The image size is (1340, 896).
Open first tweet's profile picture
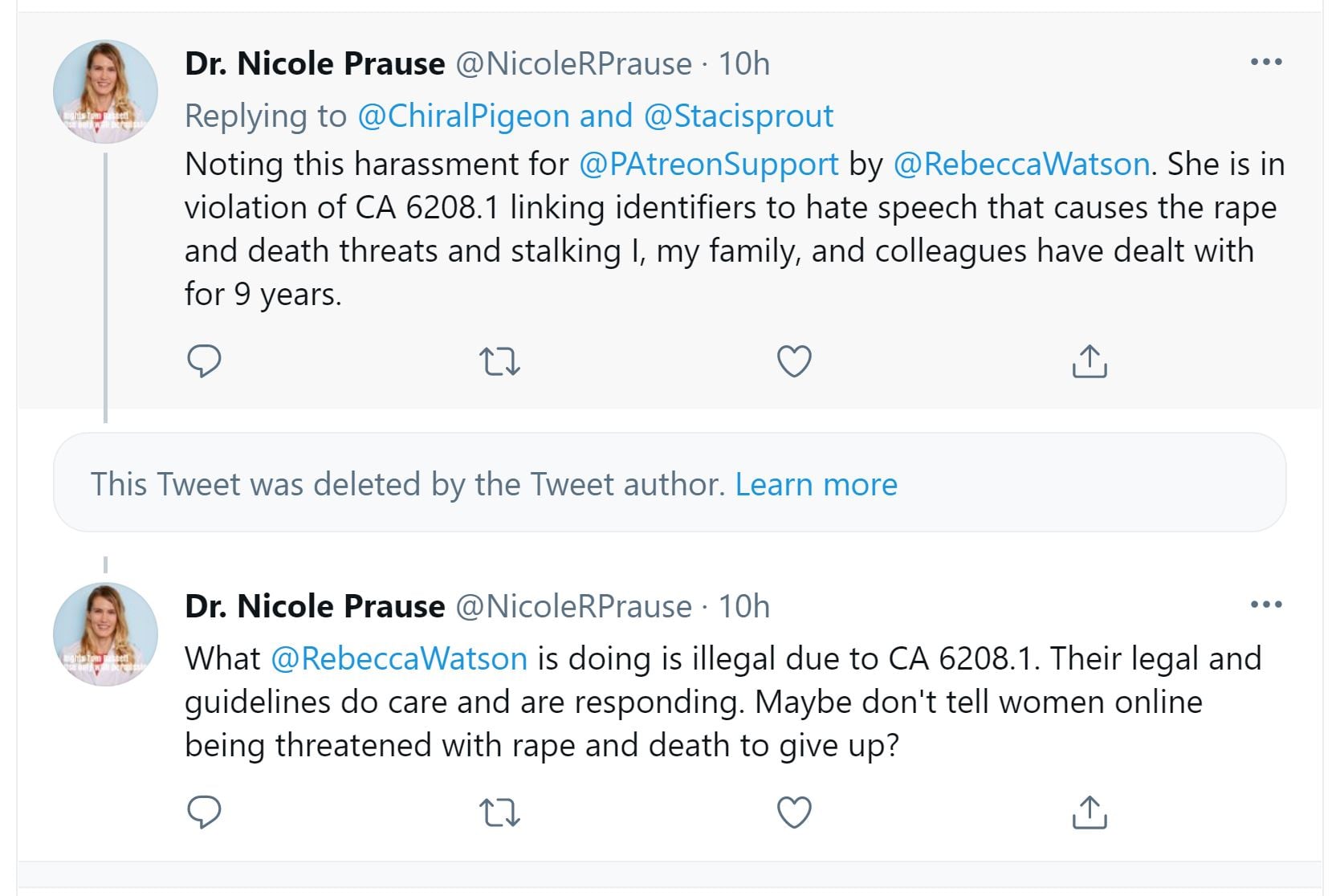point(105,92)
